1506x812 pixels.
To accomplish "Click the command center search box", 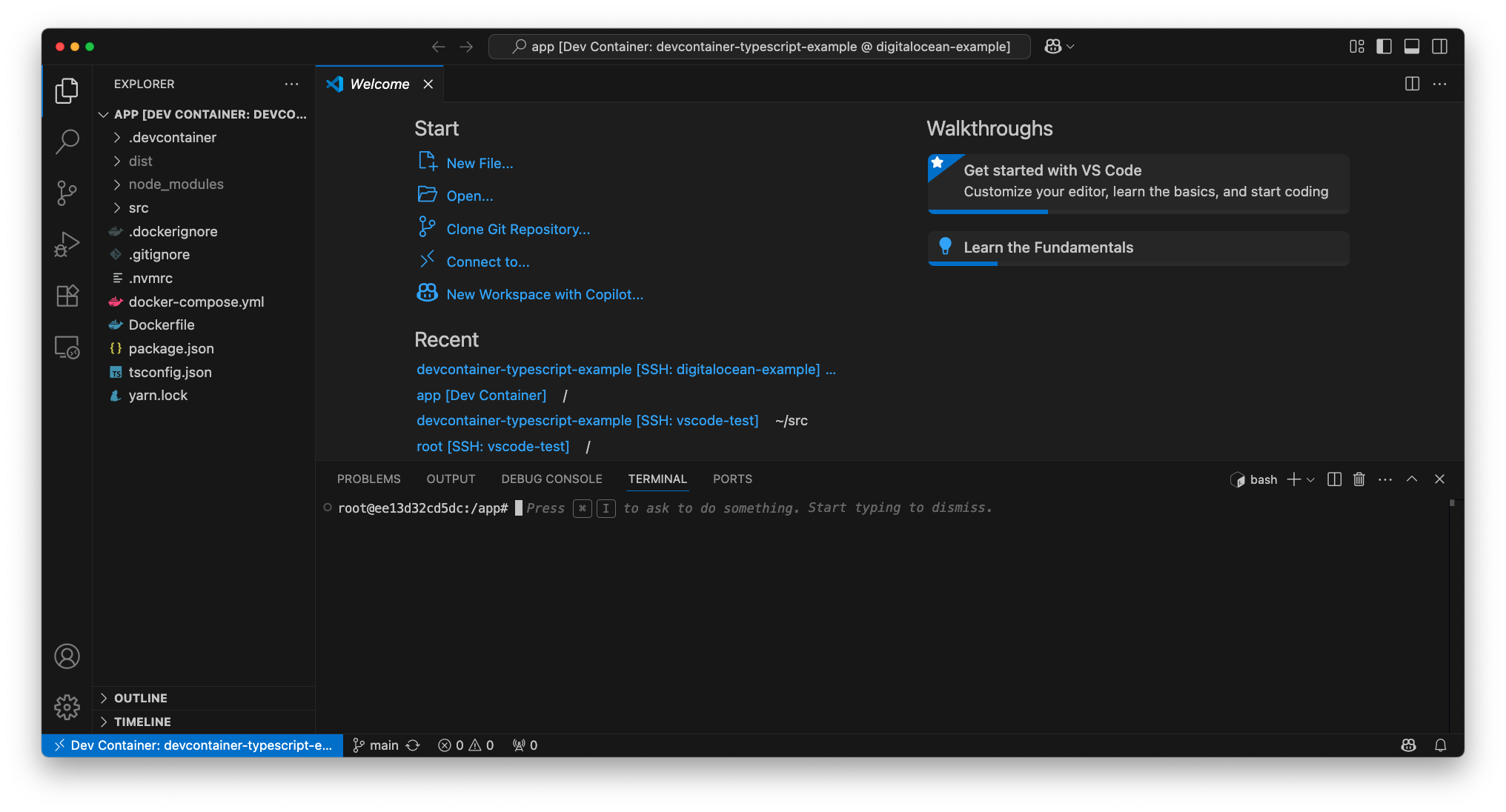I will [760, 47].
